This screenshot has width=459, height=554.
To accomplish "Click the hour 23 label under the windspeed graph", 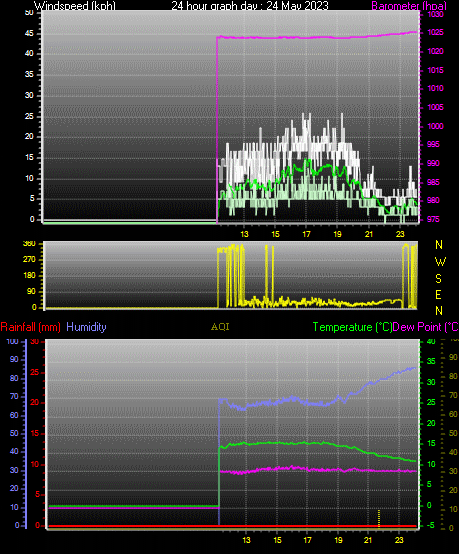I will click(x=400, y=234).
